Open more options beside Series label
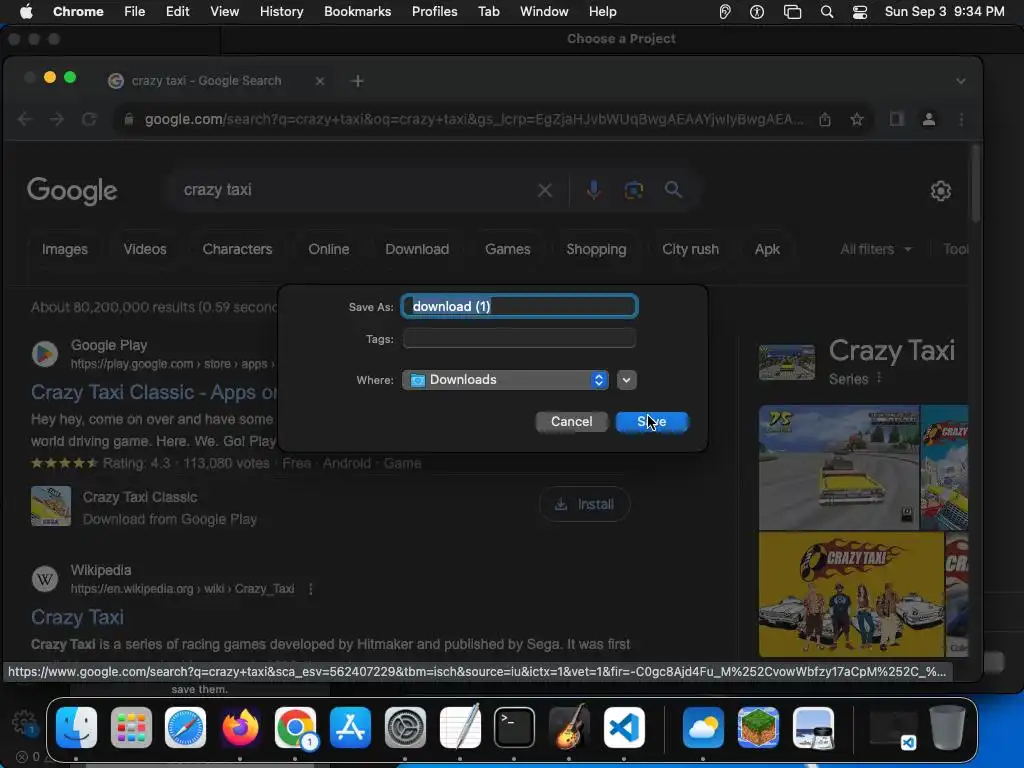This screenshot has height=768, width=1024. pyautogui.click(x=879, y=378)
